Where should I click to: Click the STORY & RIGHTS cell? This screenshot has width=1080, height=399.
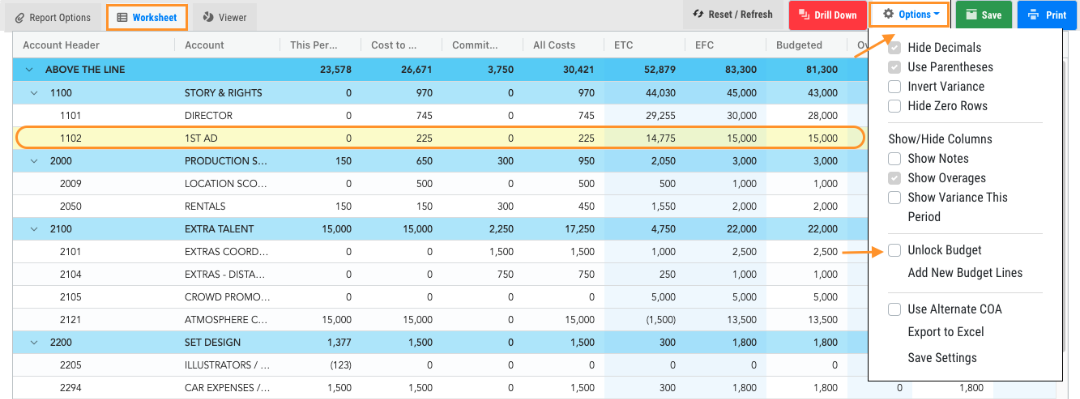223,92
